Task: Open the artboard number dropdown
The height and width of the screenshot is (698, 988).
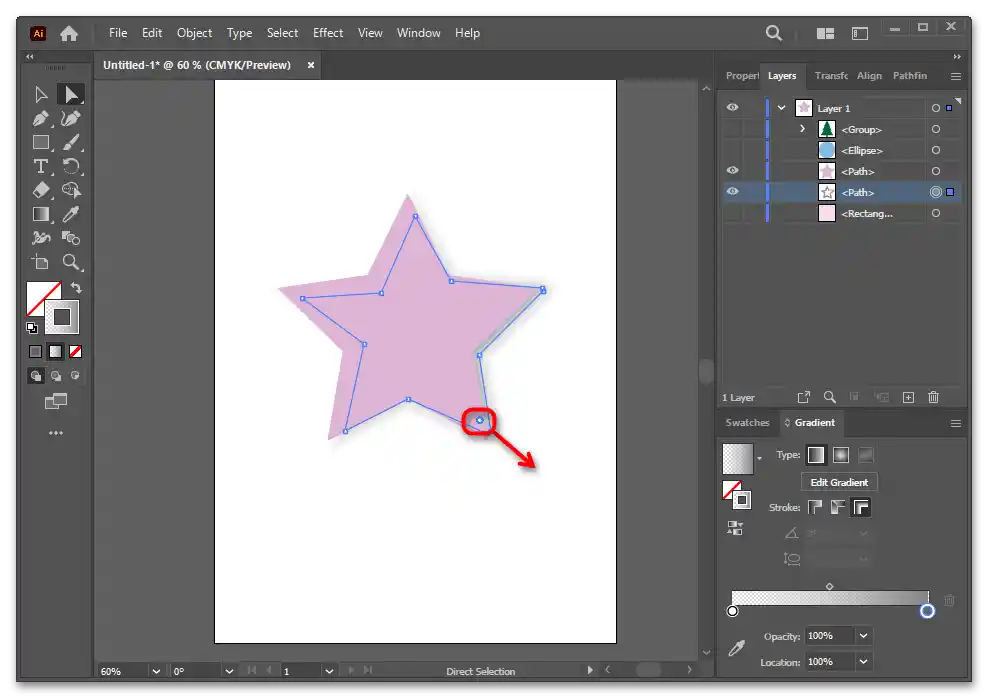Action: (329, 671)
